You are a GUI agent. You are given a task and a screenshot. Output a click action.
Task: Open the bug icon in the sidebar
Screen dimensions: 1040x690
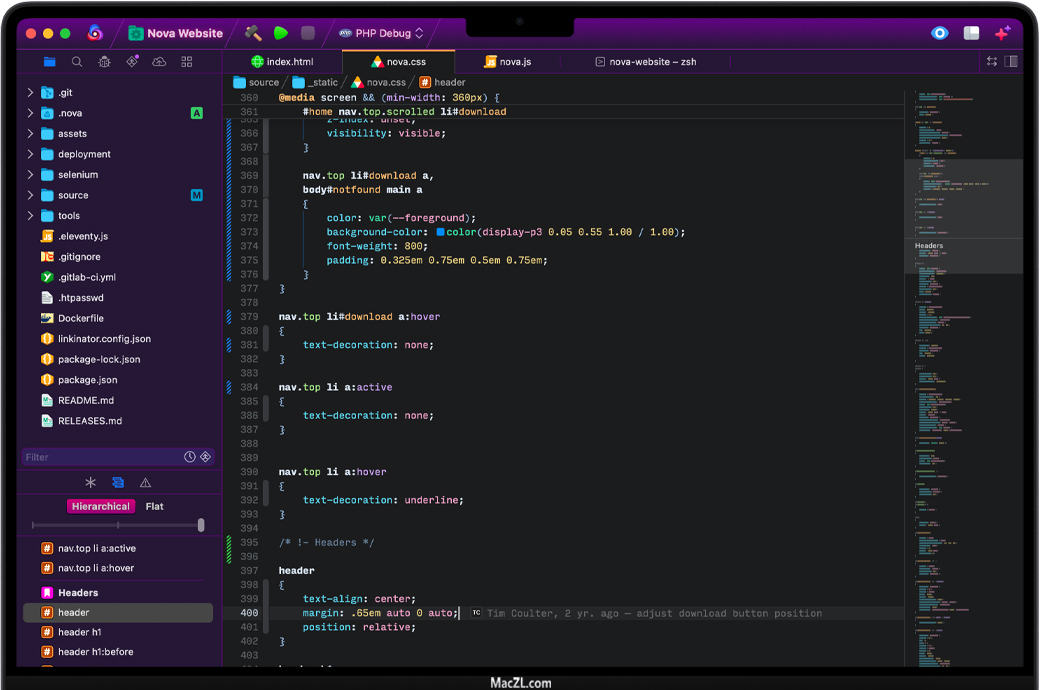coord(104,62)
